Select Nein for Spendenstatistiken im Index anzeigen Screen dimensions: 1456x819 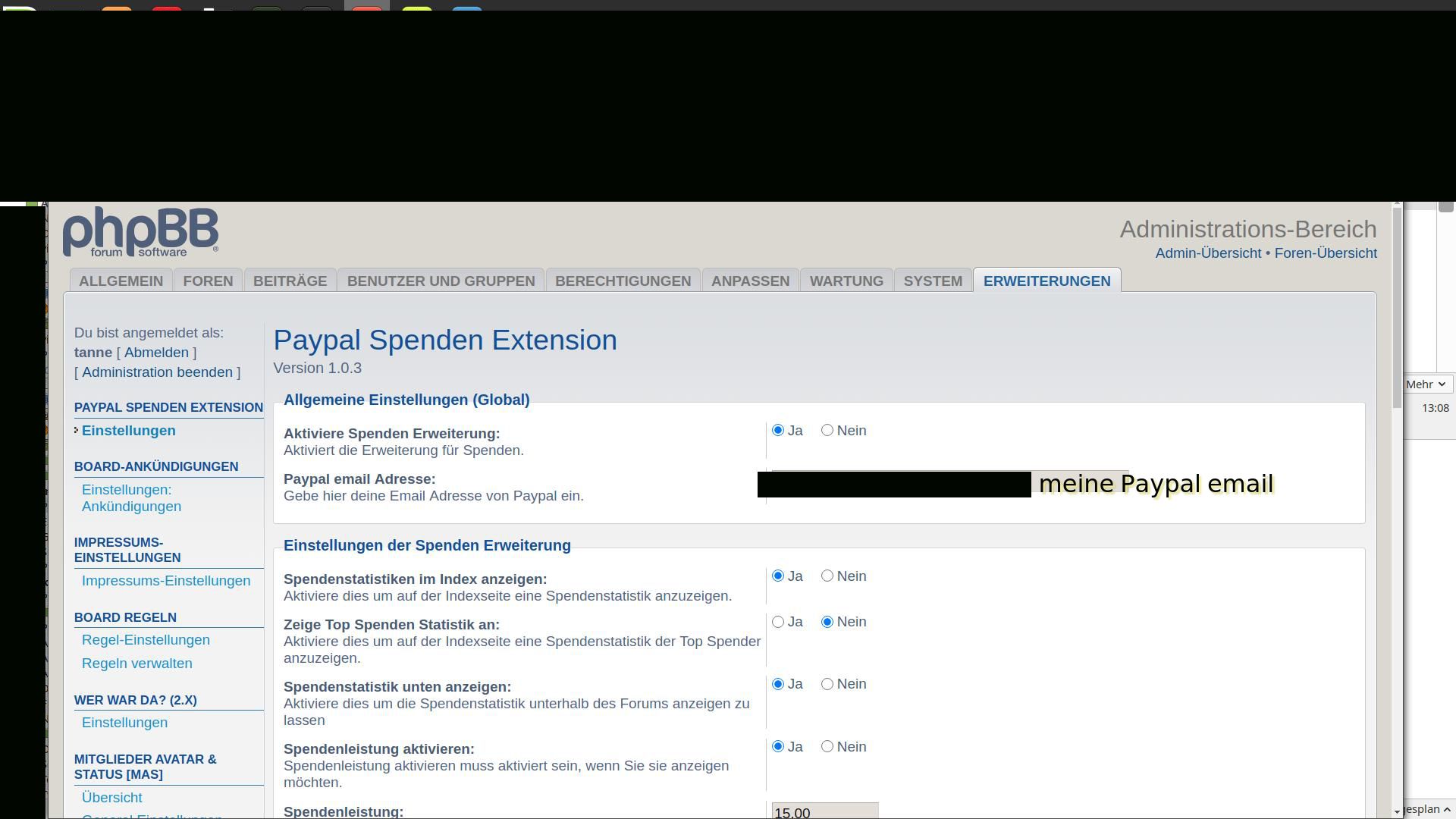827,576
